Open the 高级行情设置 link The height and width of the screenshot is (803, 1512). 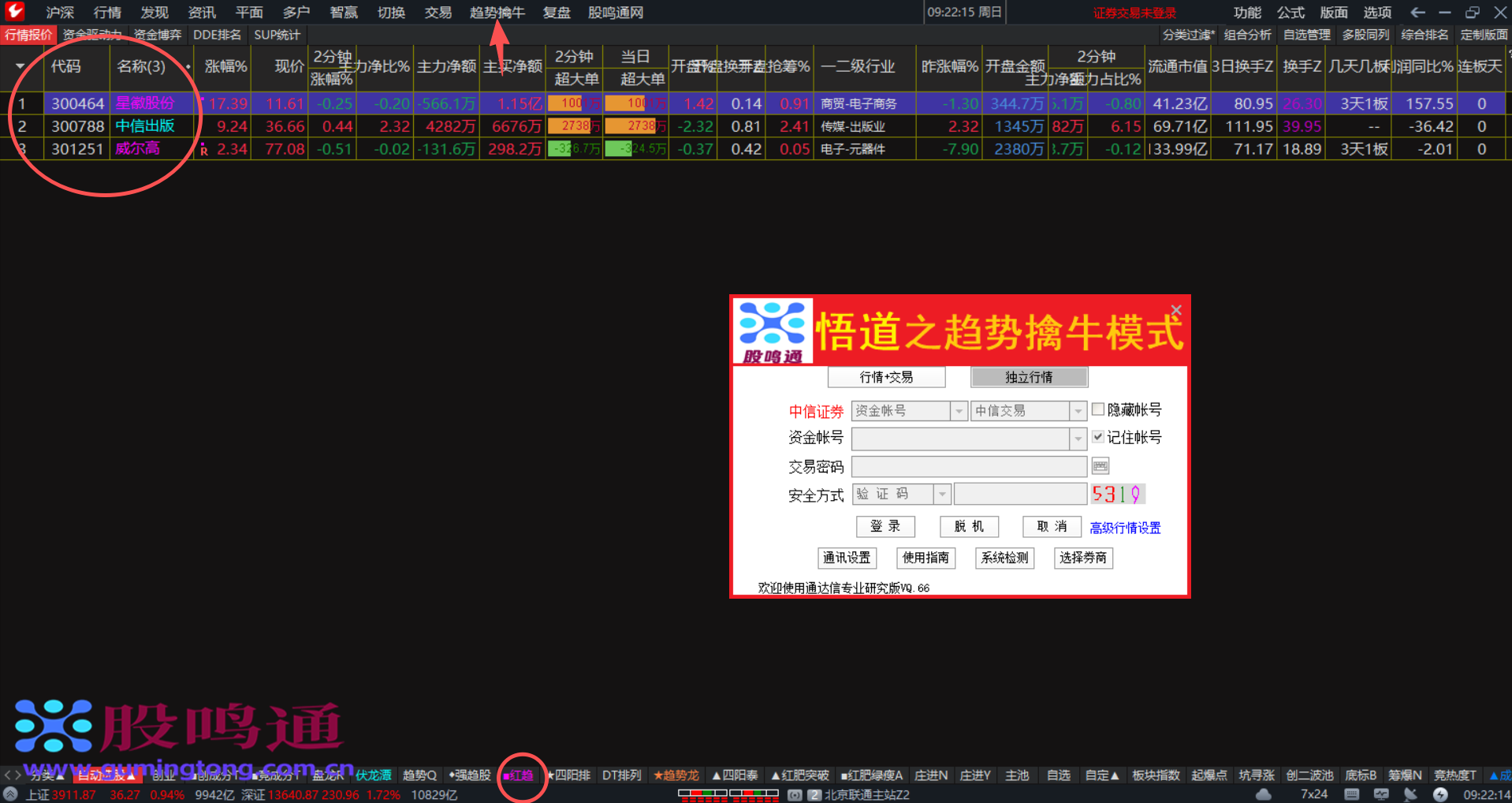click(x=1125, y=528)
